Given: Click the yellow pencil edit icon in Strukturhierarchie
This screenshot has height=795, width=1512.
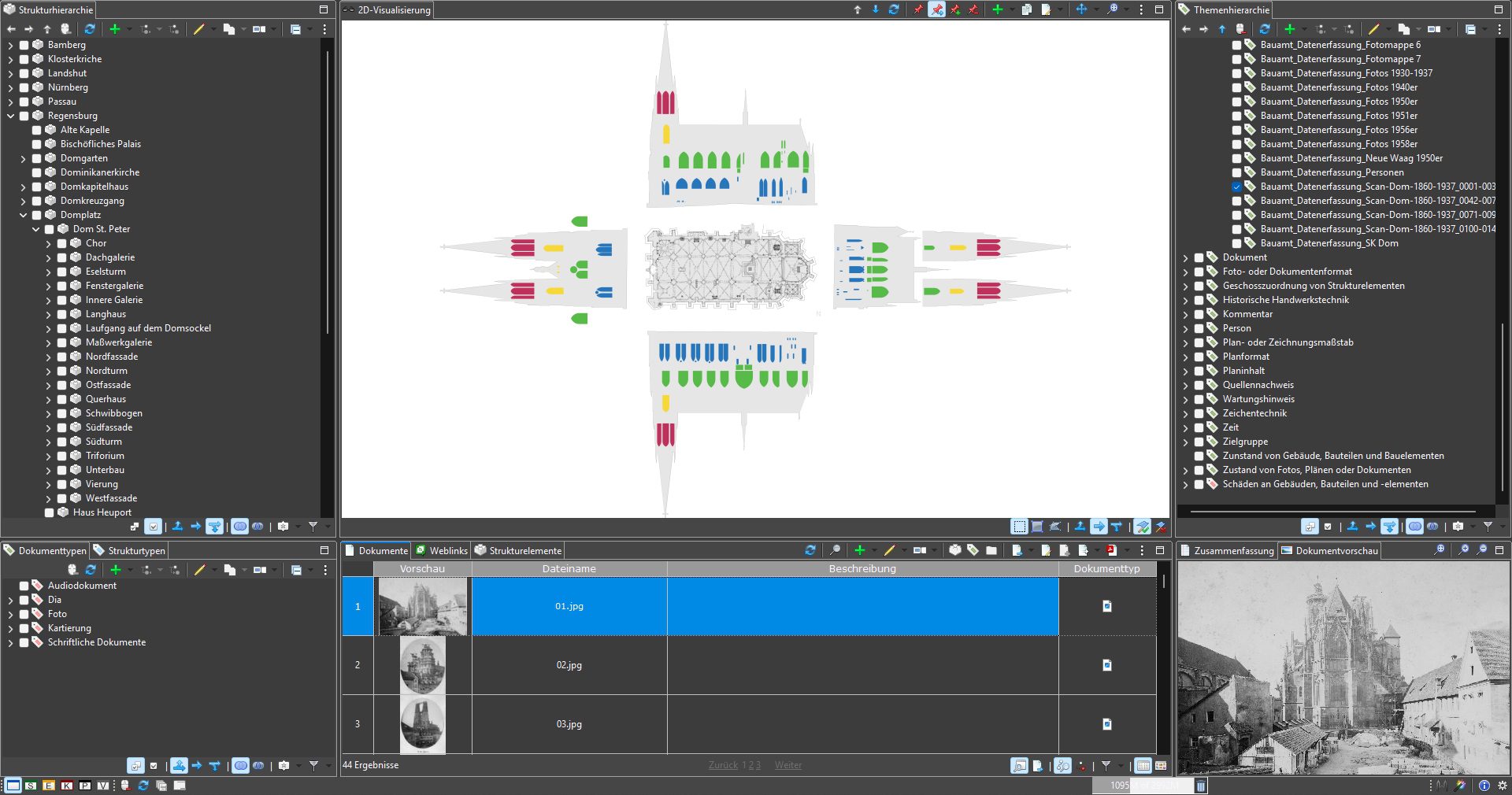Looking at the screenshot, I should 198,29.
